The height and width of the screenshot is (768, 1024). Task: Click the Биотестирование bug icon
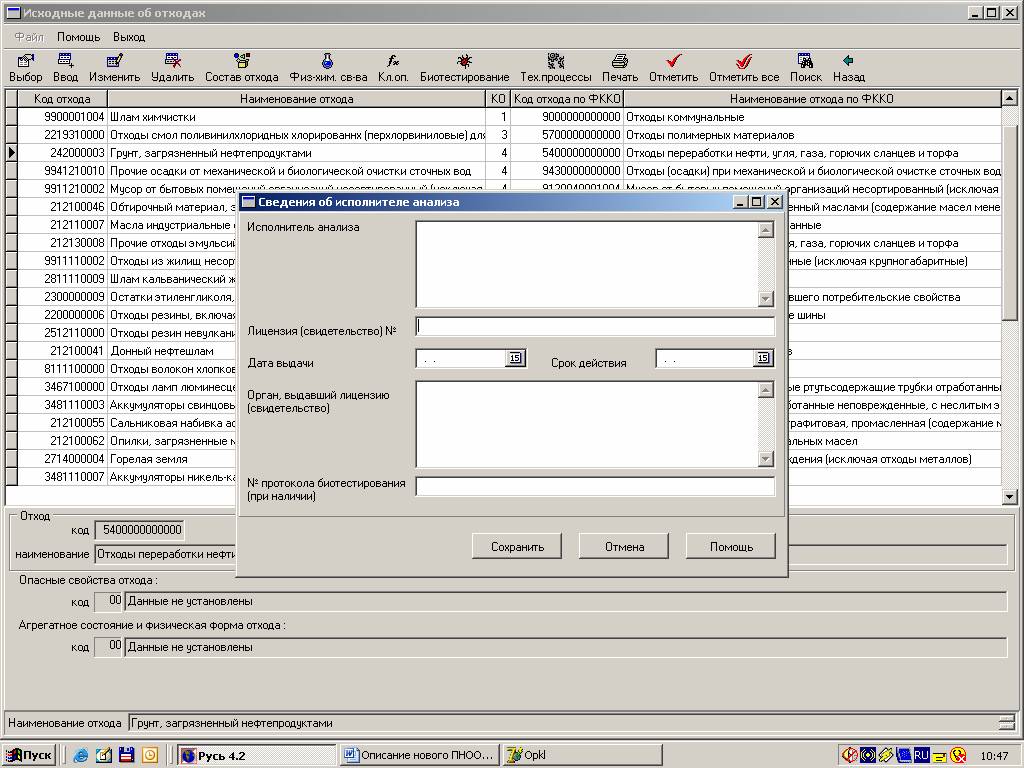coord(464,62)
